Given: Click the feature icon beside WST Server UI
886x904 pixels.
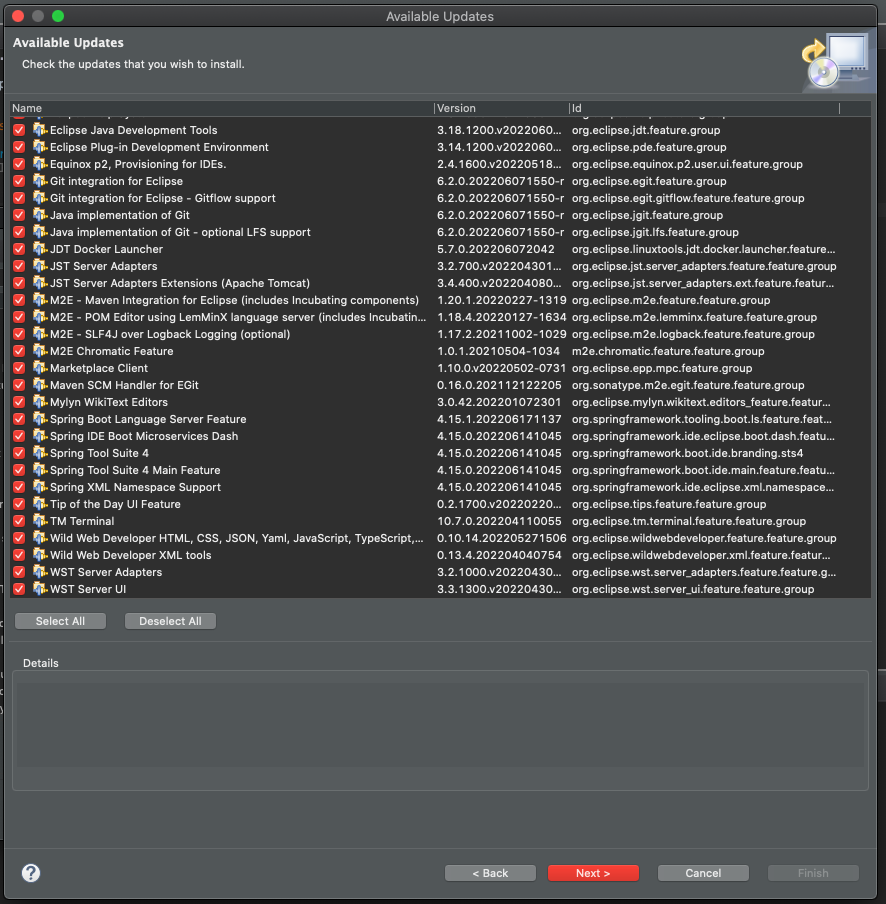Looking at the screenshot, I should click(x=40, y=589).
